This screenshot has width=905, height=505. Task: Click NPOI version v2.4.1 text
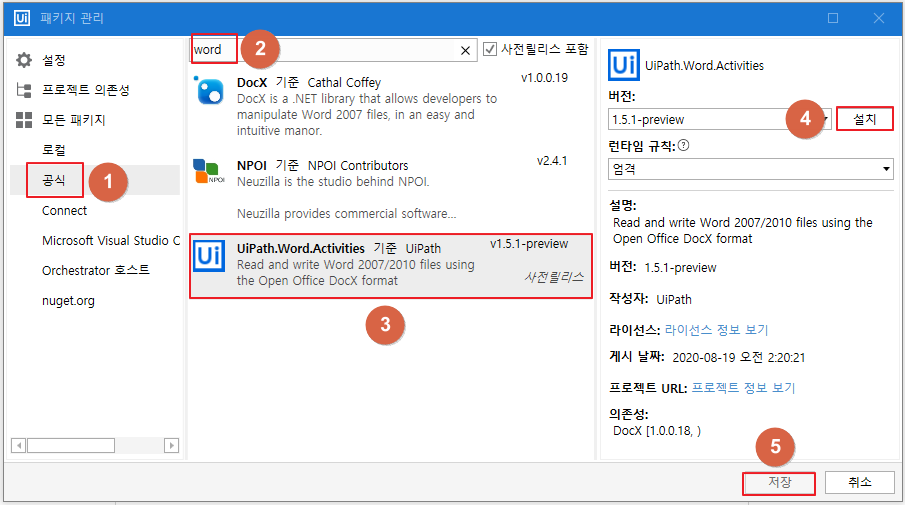(x=552, y=161)
